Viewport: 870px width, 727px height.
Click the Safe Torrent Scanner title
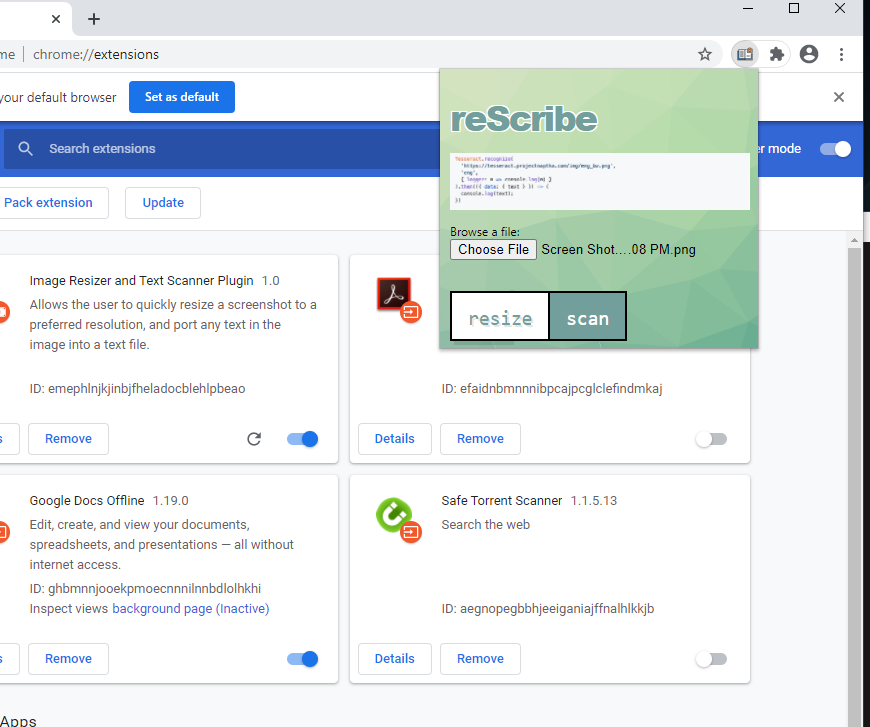pyautogui.click(x=502, y=501)
